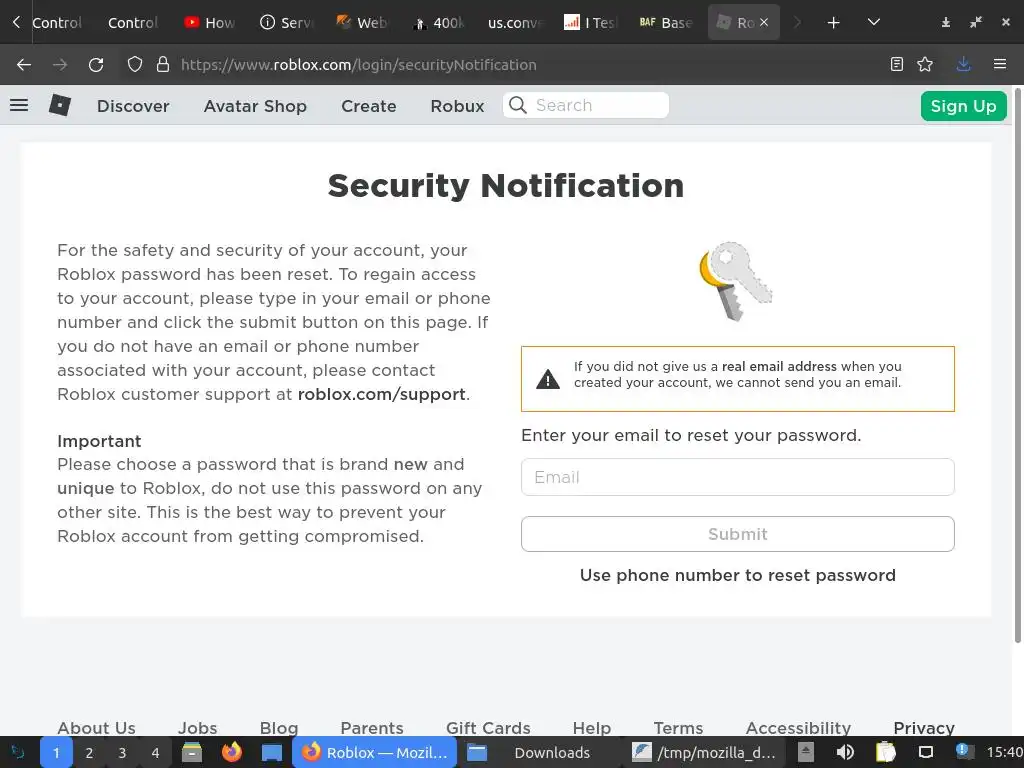Switch to workspace 3 in taskbar
Viewport: 1024px width, 768px height.
(x=122, y=753)
